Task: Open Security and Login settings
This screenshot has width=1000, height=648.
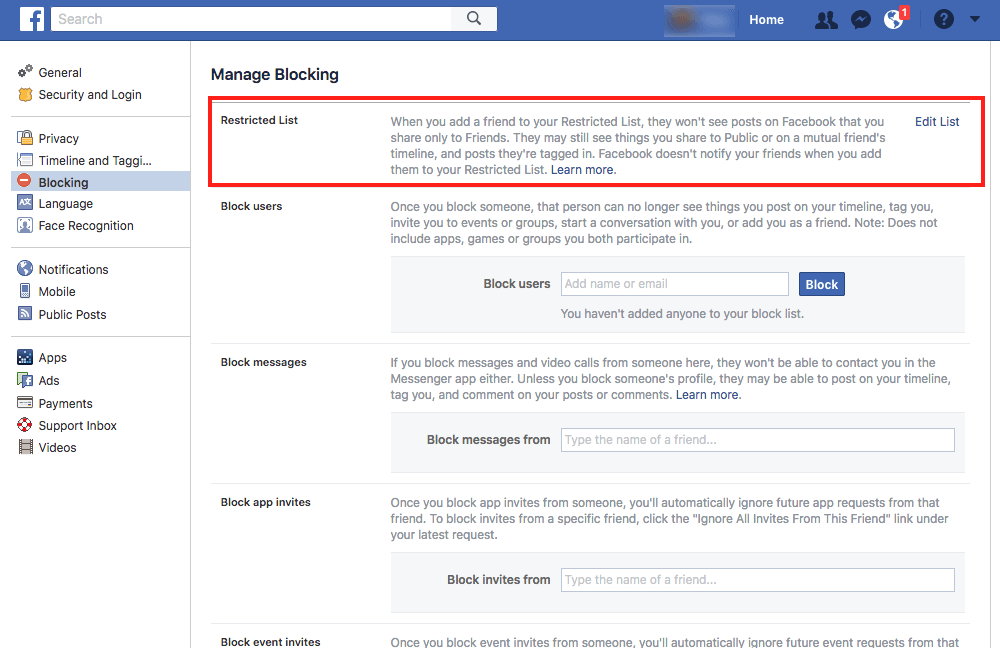Action: [x=90, y=94]
